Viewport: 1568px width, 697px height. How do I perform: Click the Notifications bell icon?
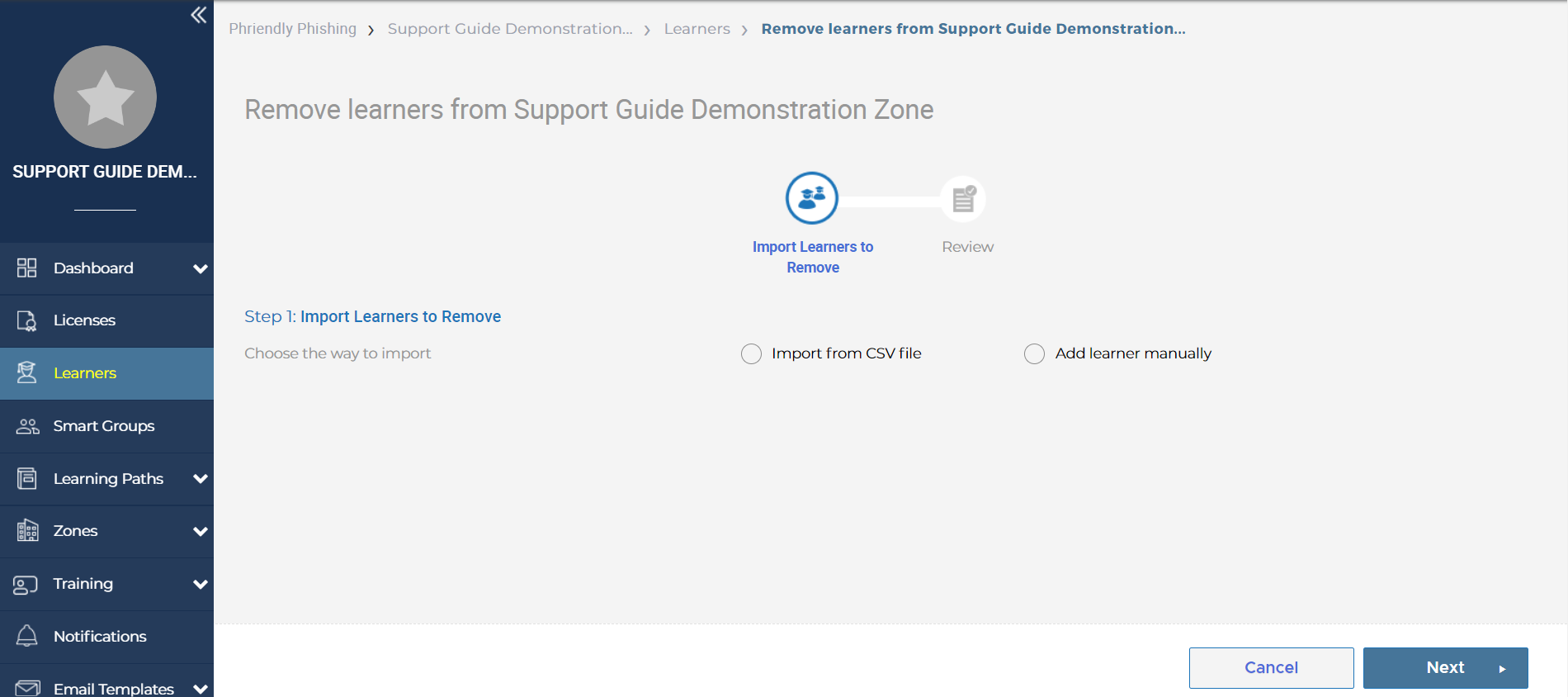click(x=26, y=636)
